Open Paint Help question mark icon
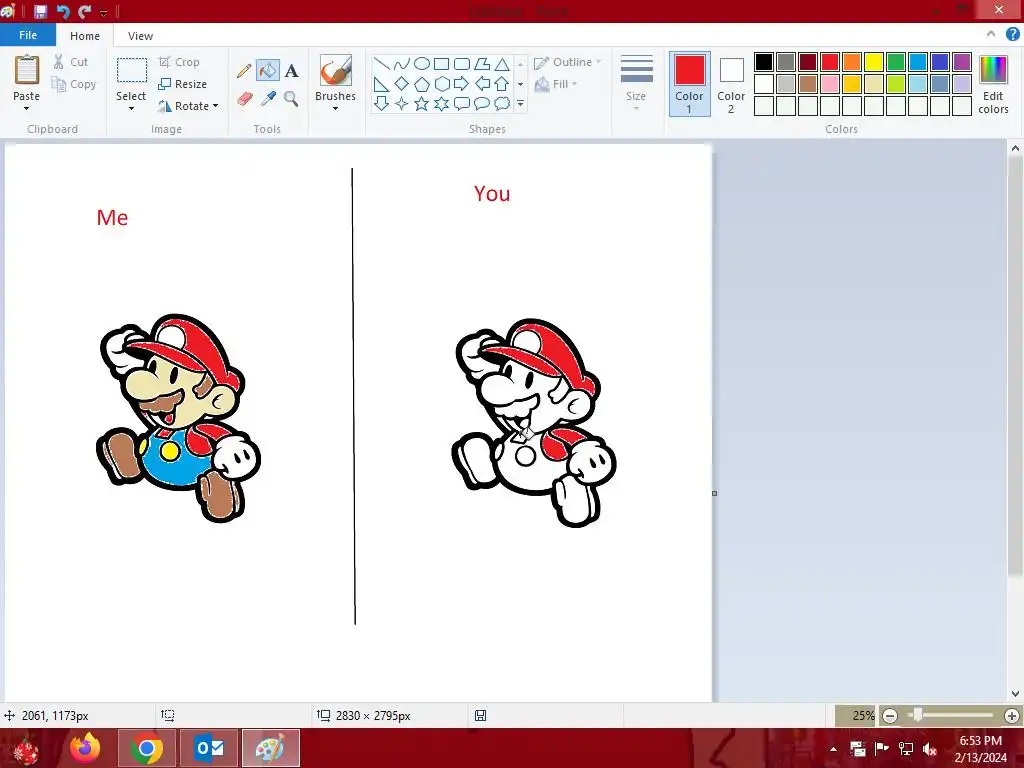This screenshot has height=768, width=1024. pyautogui.click(x=1012, y=35)
